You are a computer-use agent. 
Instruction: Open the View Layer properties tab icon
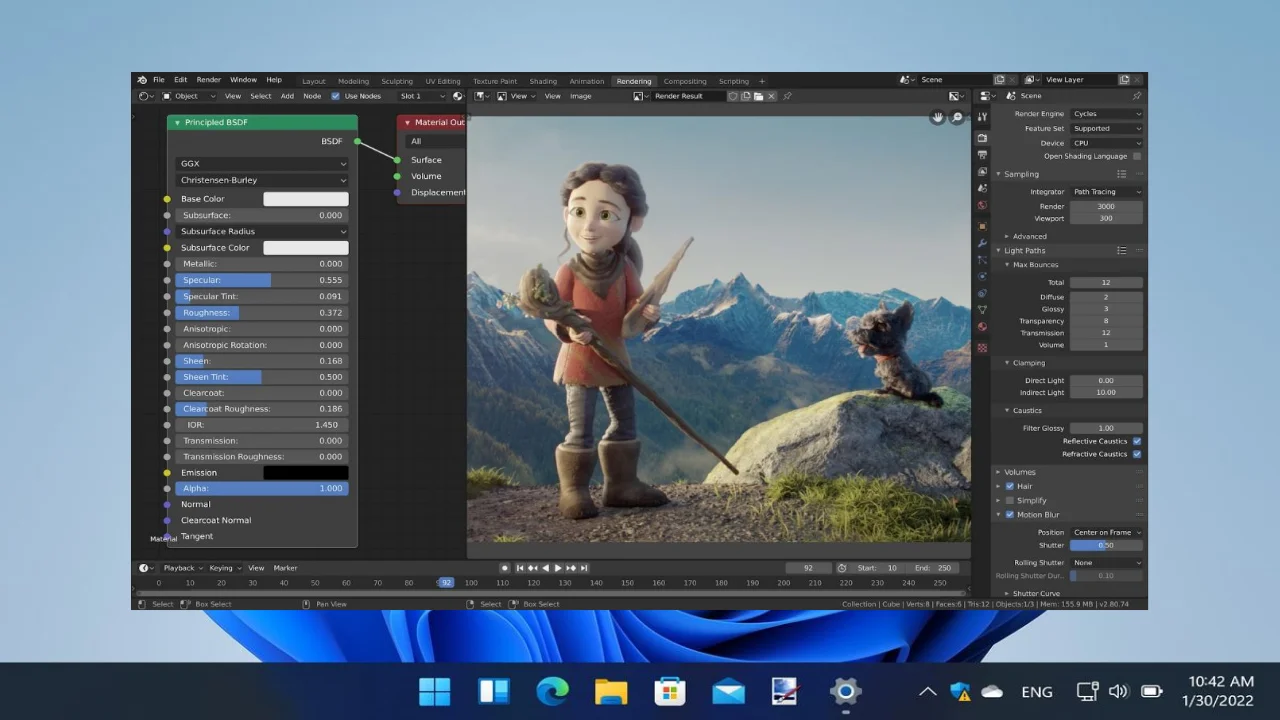click(x=982, y=172)
